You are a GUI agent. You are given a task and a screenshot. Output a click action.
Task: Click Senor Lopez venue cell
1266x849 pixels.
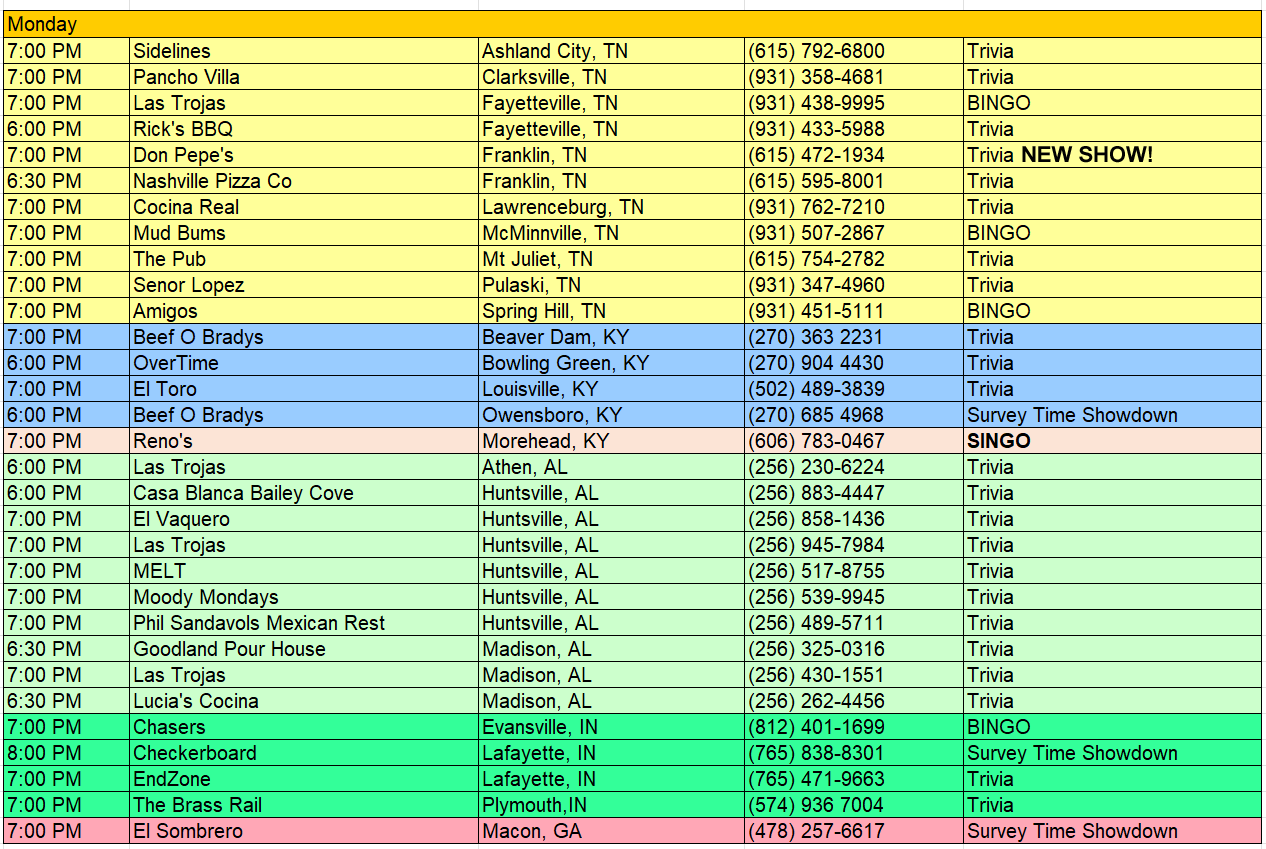(304, 285)
